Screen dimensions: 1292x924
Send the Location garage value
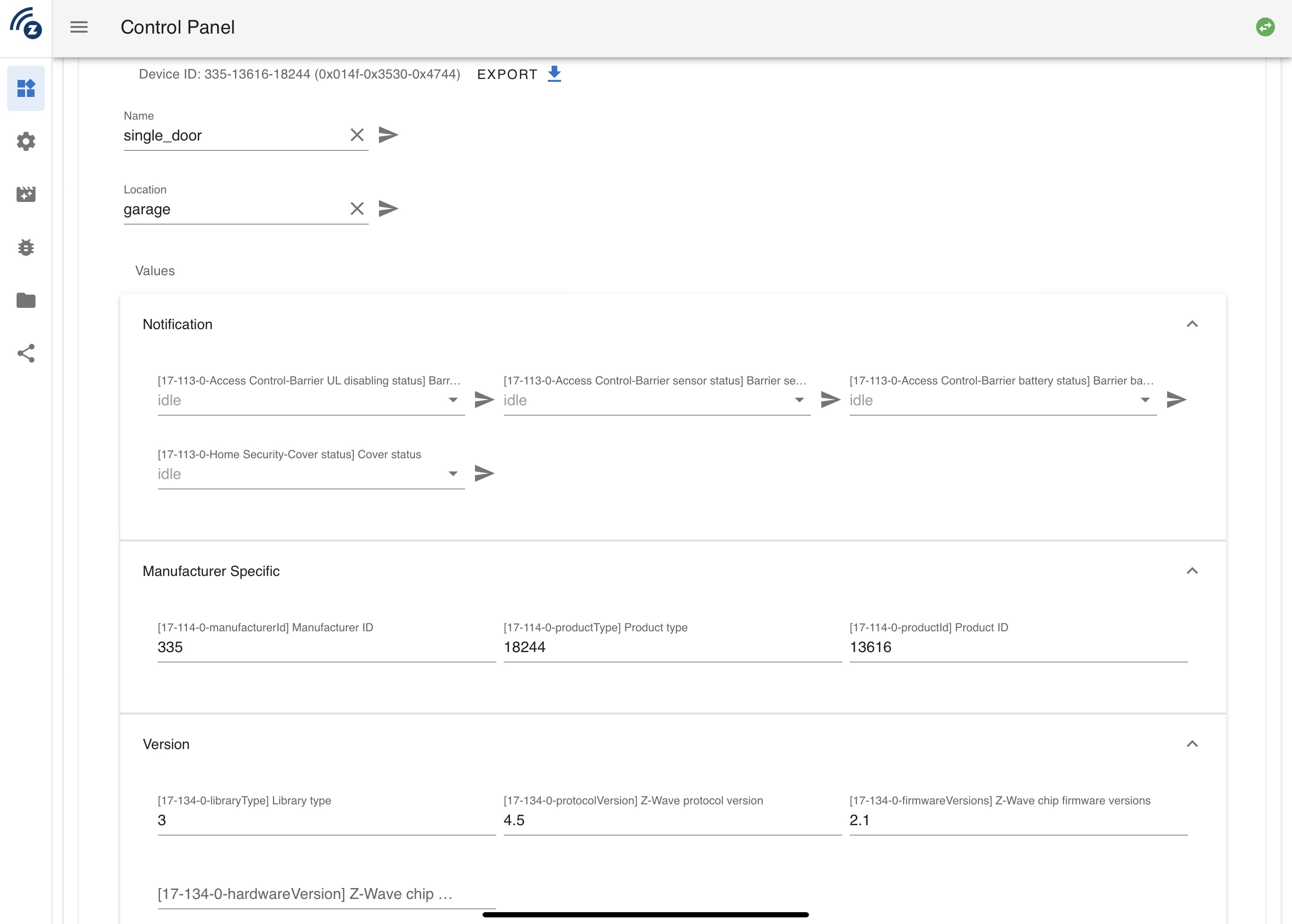pos(388,209)
